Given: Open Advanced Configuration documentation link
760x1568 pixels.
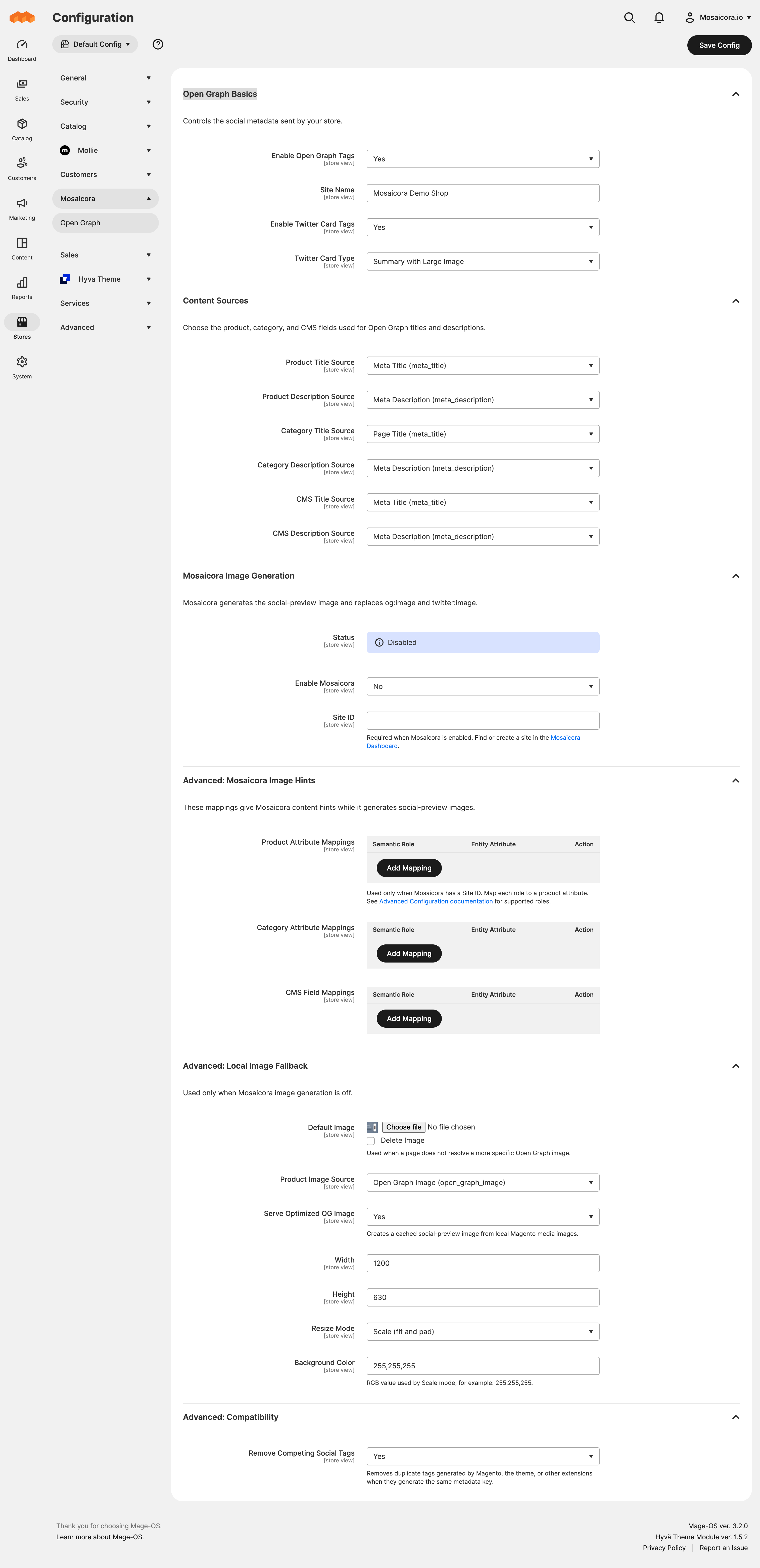Looking at the screenshot, I should (x=436, y=901).
